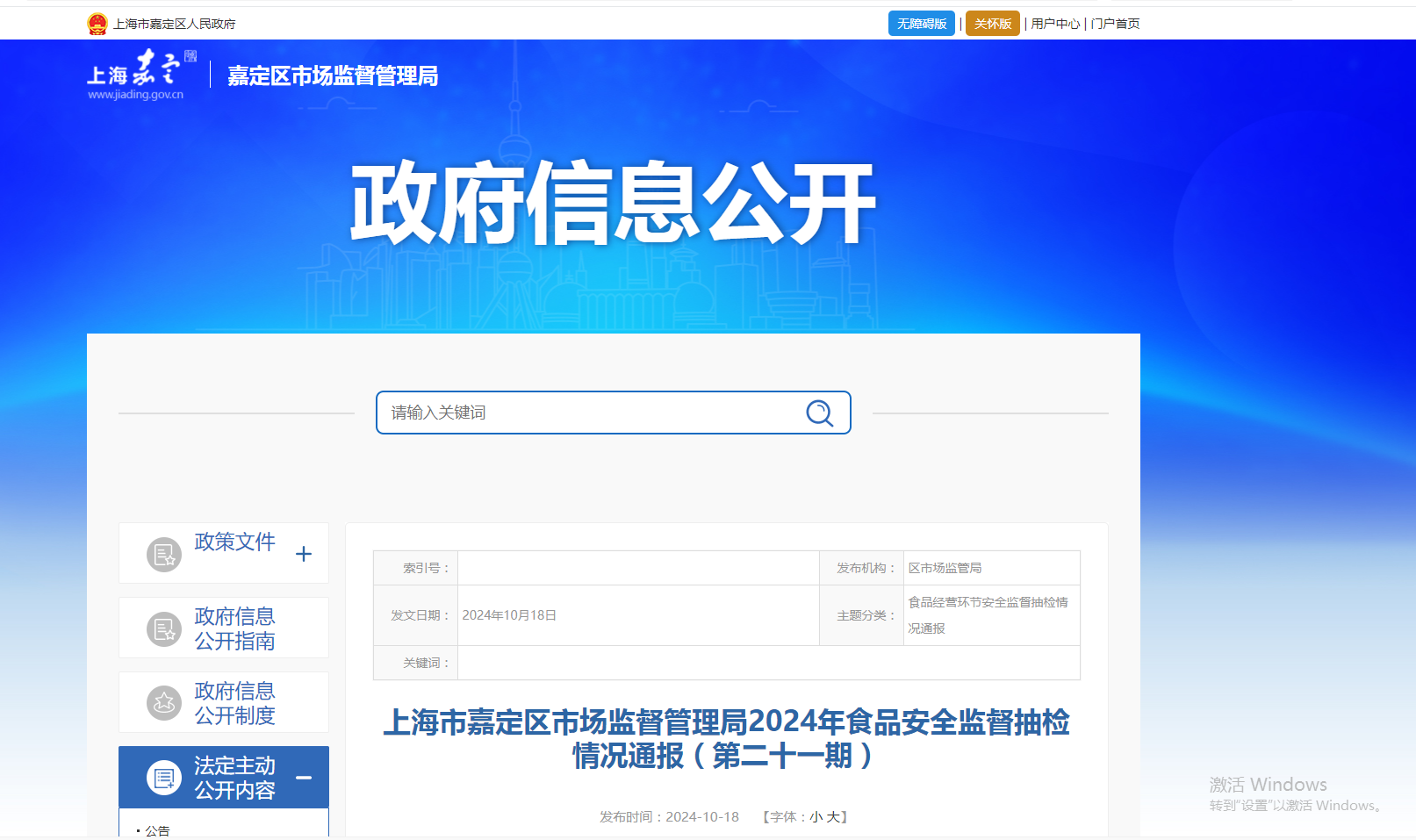Go to 门户首页 portal home
This screenshot has height=840, width=1416.
click(x=1115, y=24)
